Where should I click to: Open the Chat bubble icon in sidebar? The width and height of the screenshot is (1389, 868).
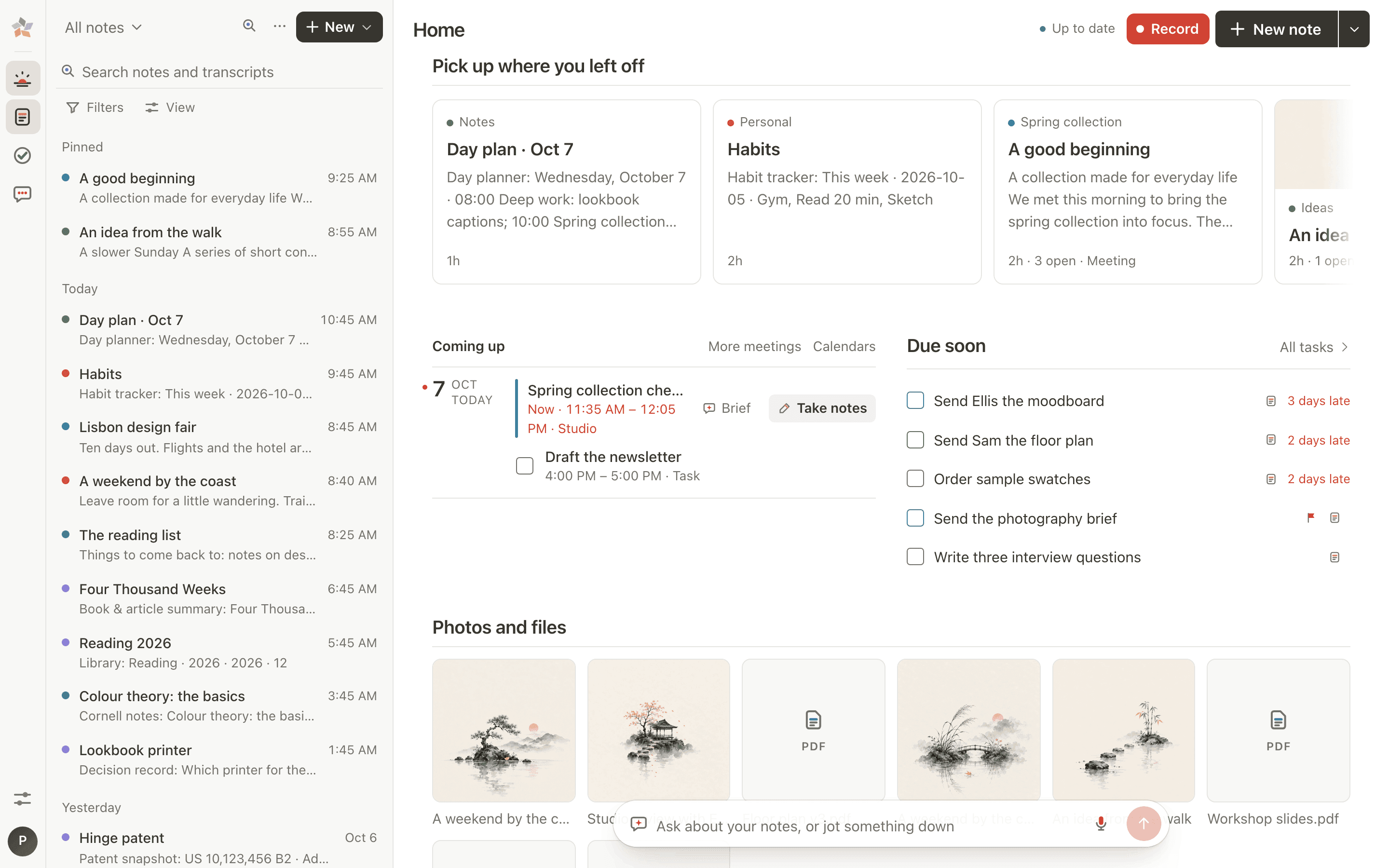point(22,194)
